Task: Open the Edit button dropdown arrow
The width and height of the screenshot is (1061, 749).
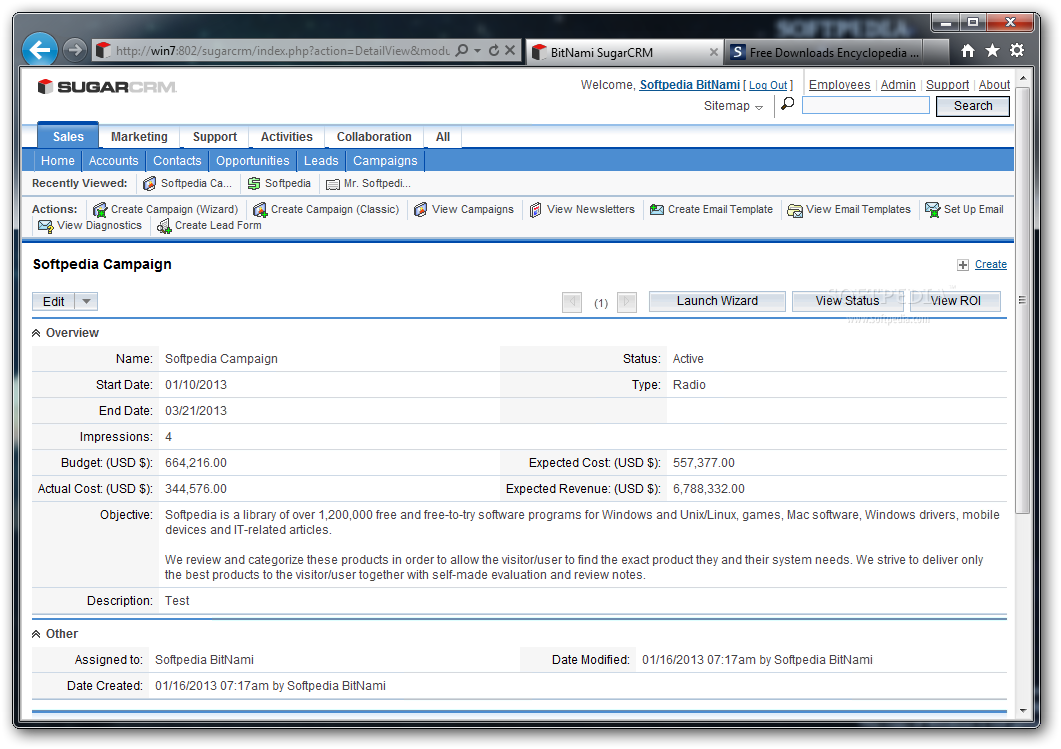Action: (86, 302)
